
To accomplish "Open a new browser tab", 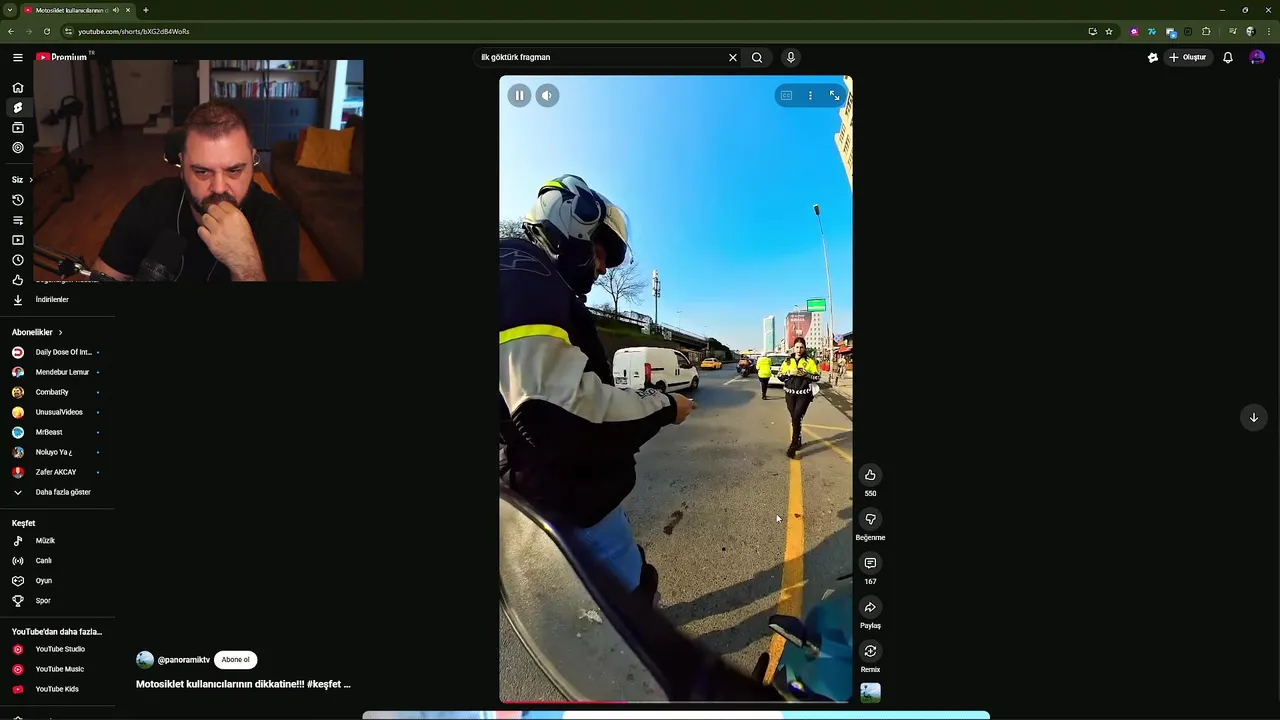I will click(x=145, y=10).
